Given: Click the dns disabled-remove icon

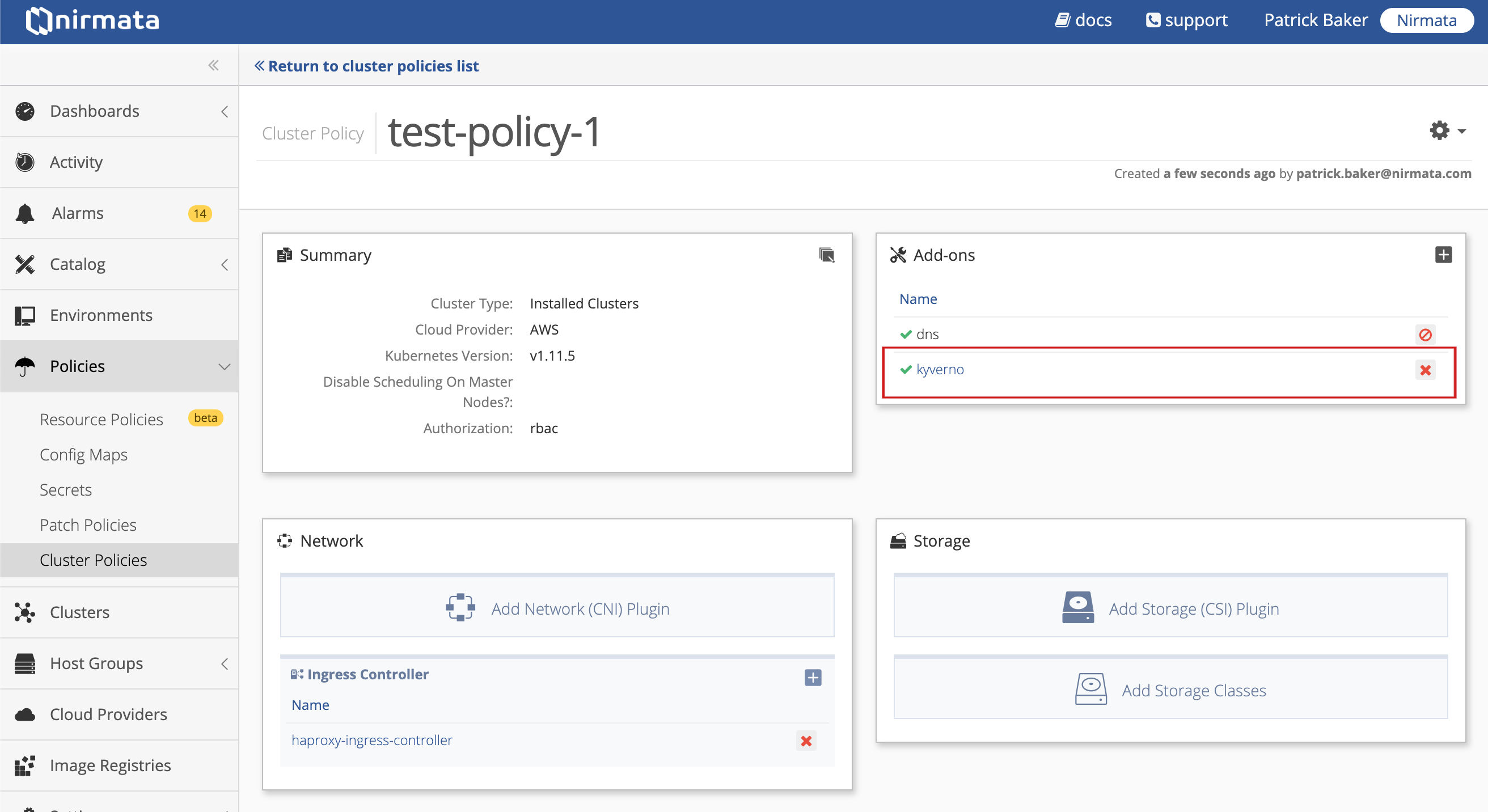Looking at the screenshot, I should click(1425, 335).
